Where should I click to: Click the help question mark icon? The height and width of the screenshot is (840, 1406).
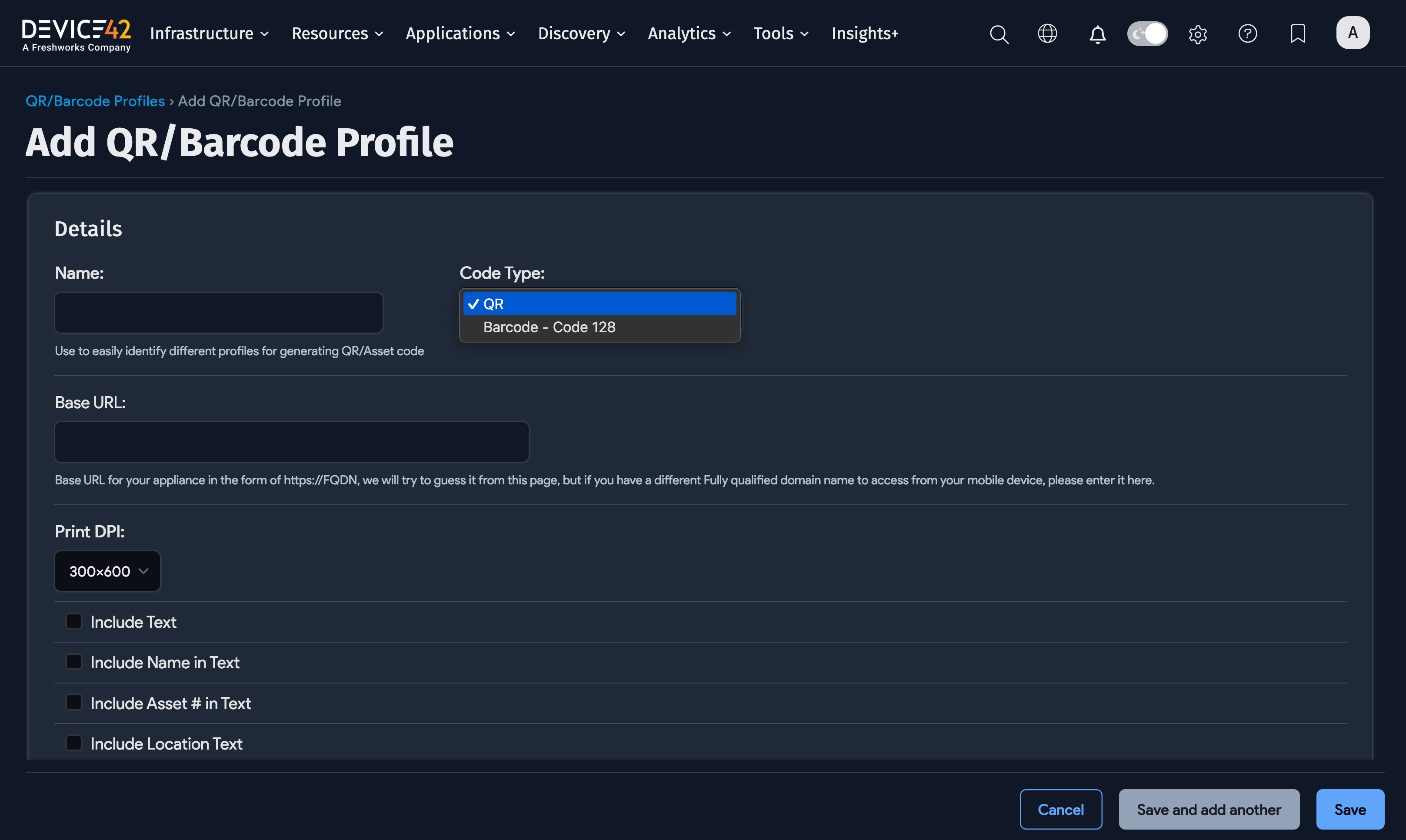(1247, 34)
